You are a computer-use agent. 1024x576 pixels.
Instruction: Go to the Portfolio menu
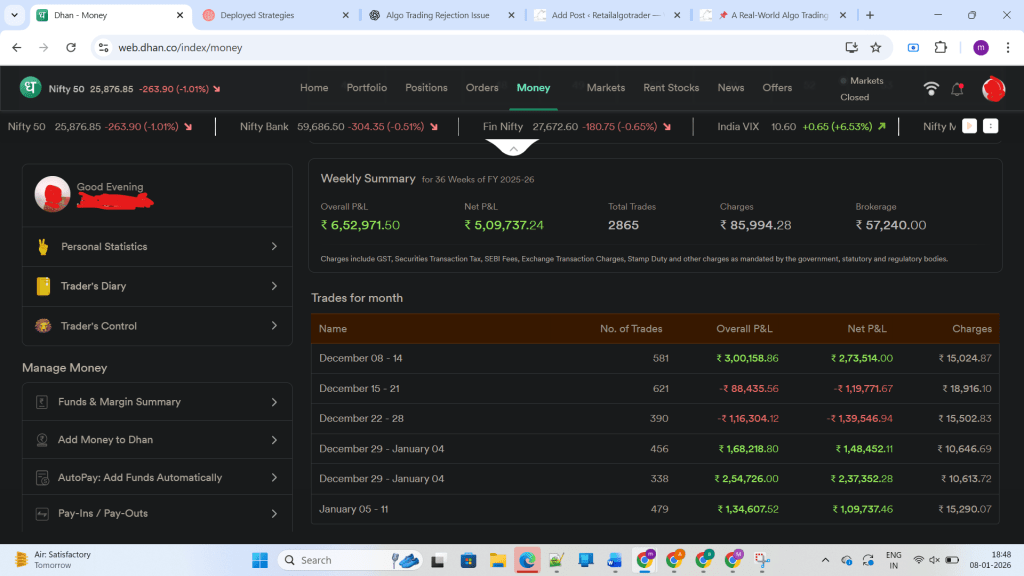366,88
